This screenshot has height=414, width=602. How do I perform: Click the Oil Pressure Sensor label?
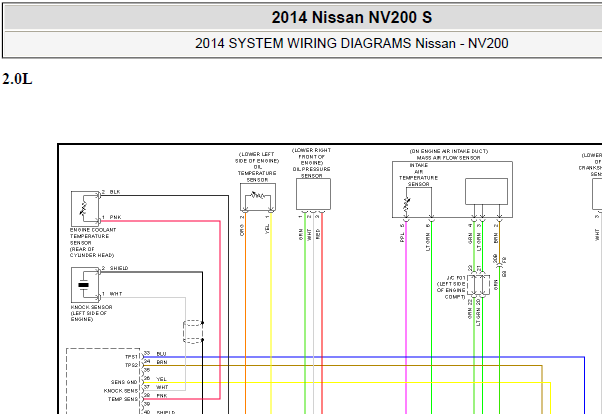tap(311, 163)
